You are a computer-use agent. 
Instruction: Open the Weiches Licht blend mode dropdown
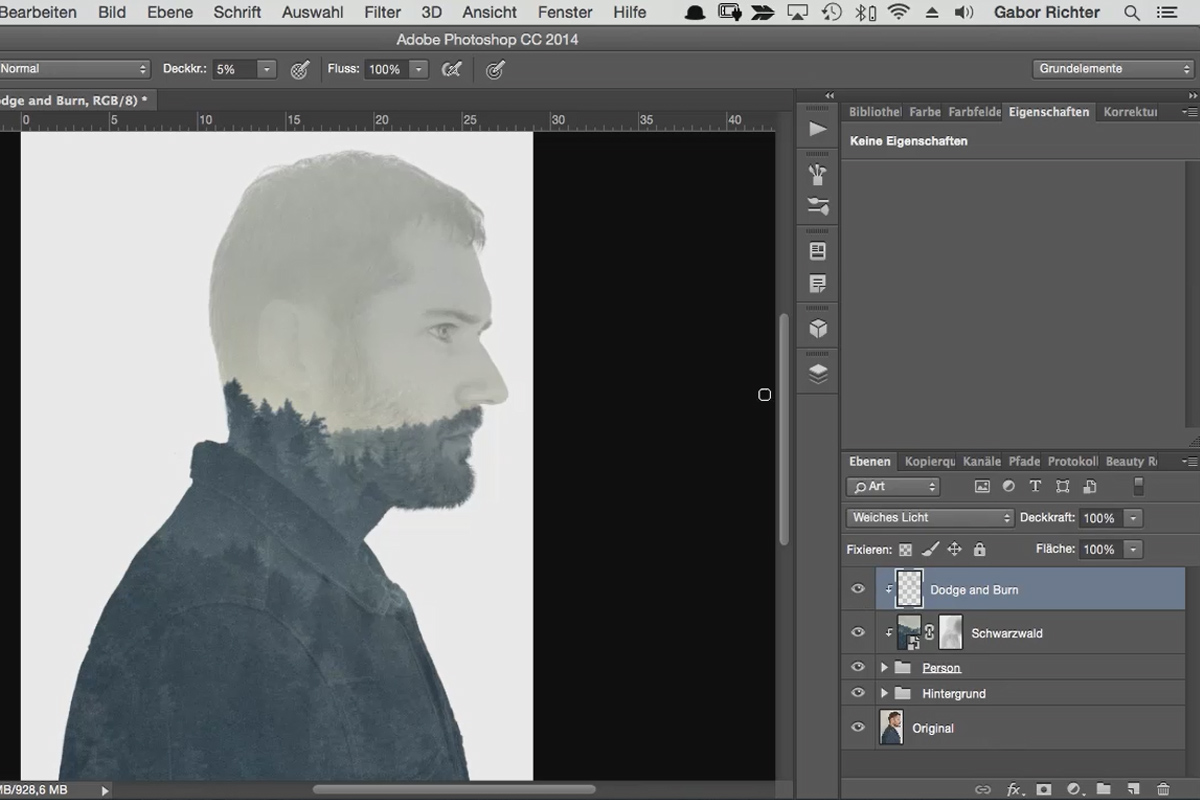930,517
